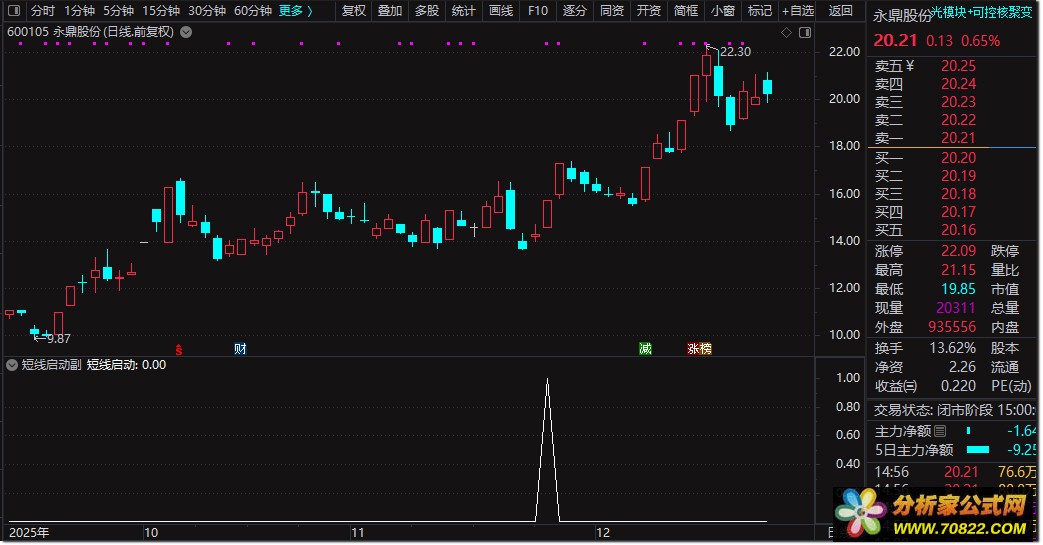Image resolution: width=1043 pixels, height=545 pixels.
Task: Click the diamond icon above chart
Action: pyautogui.click(x=786, y=33)
